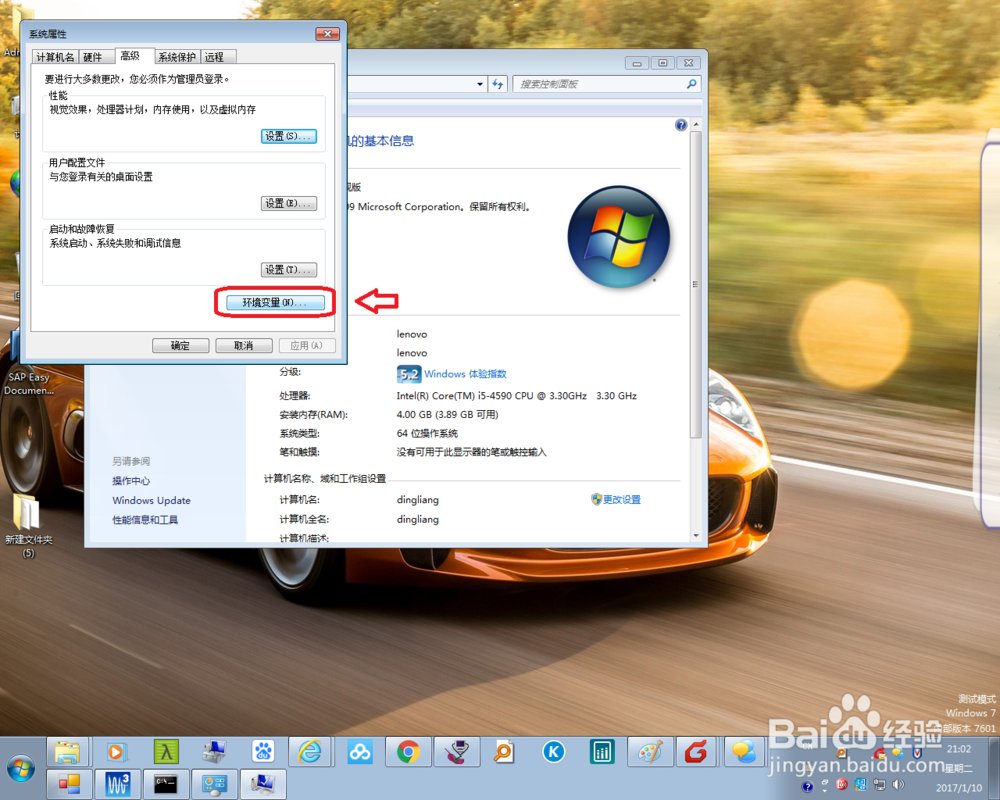Screen dimensions: 1000x800
Task: Open the Windows Update link in the sidebar
Action: (151, 500)
